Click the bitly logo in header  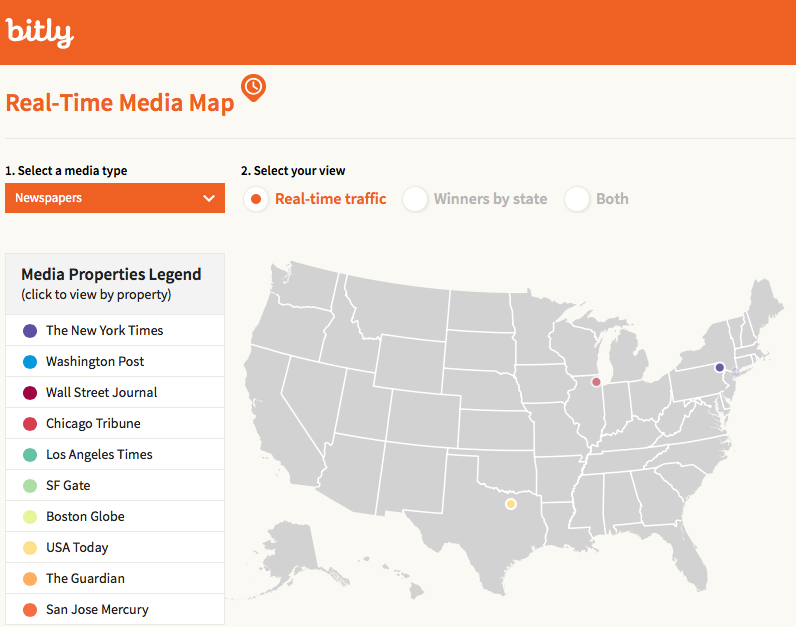pos(40,33)
